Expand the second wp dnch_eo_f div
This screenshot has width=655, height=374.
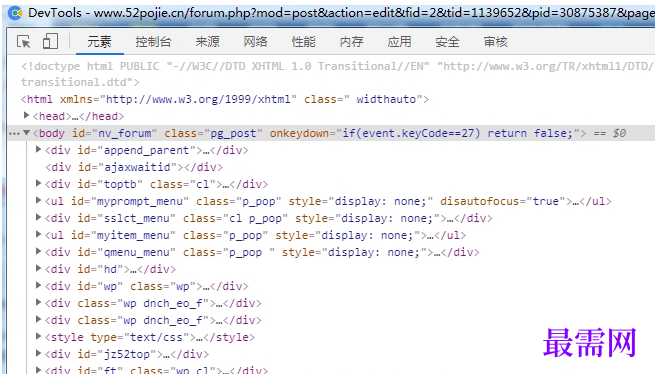click(x=38, y=319)
